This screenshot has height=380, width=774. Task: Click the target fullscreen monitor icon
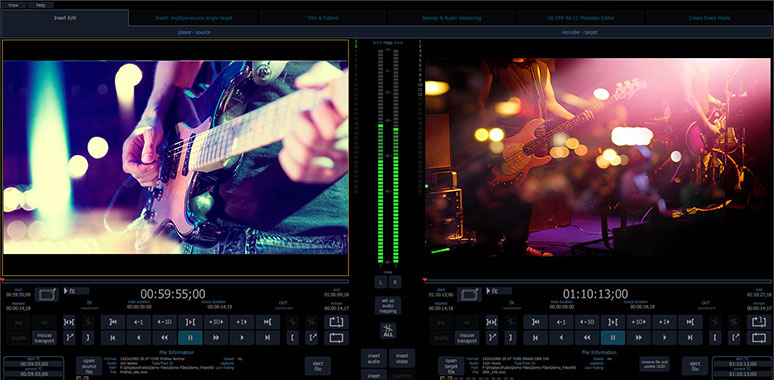(x=469, y=295)
